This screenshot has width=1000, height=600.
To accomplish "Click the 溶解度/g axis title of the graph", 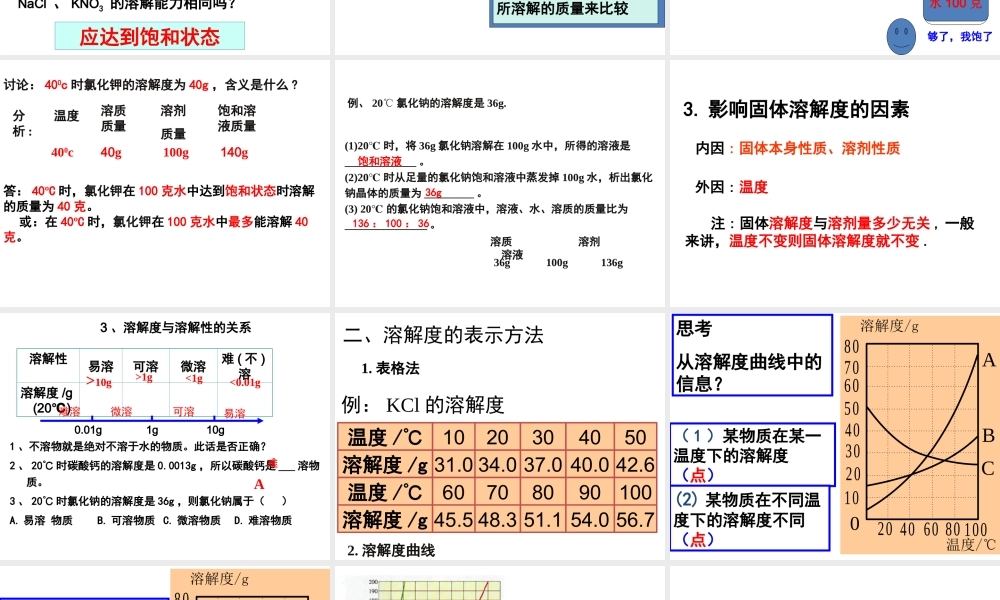I will point(890,326).
